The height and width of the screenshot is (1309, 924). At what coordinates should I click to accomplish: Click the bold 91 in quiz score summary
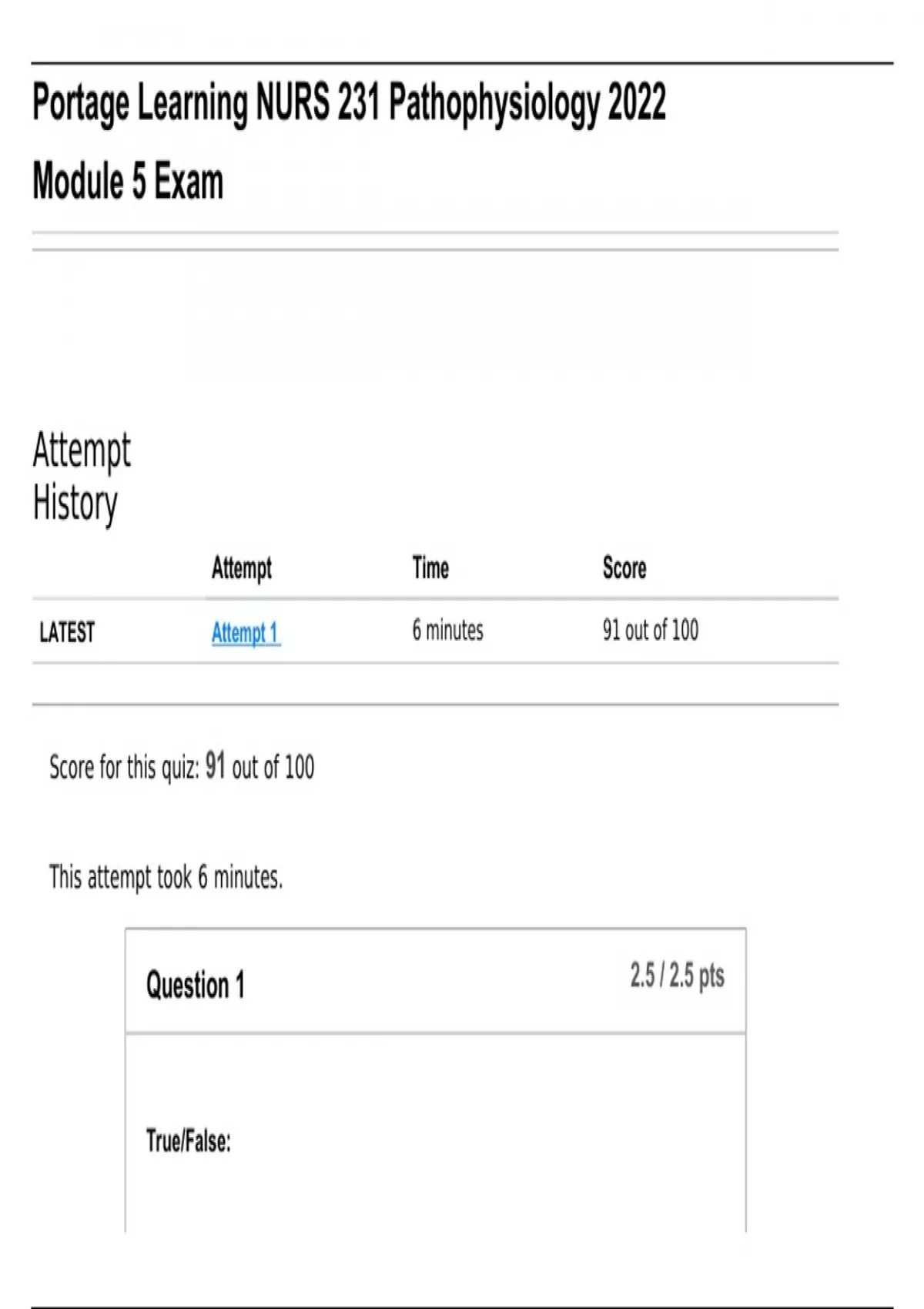(x=215, y=766)
